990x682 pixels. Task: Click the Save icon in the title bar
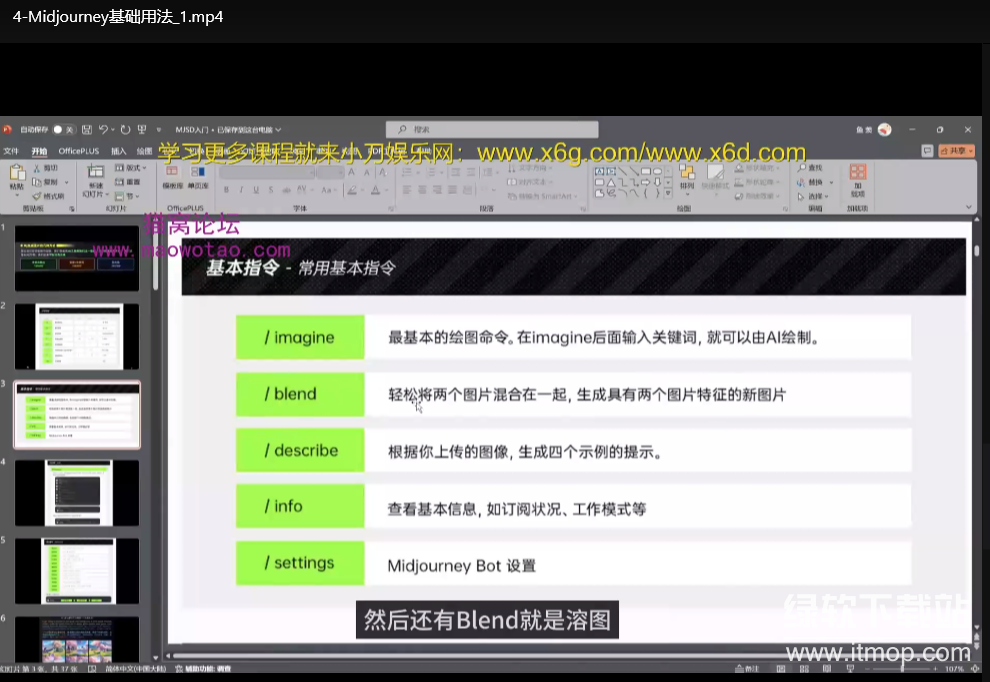(x=87, y=129)
